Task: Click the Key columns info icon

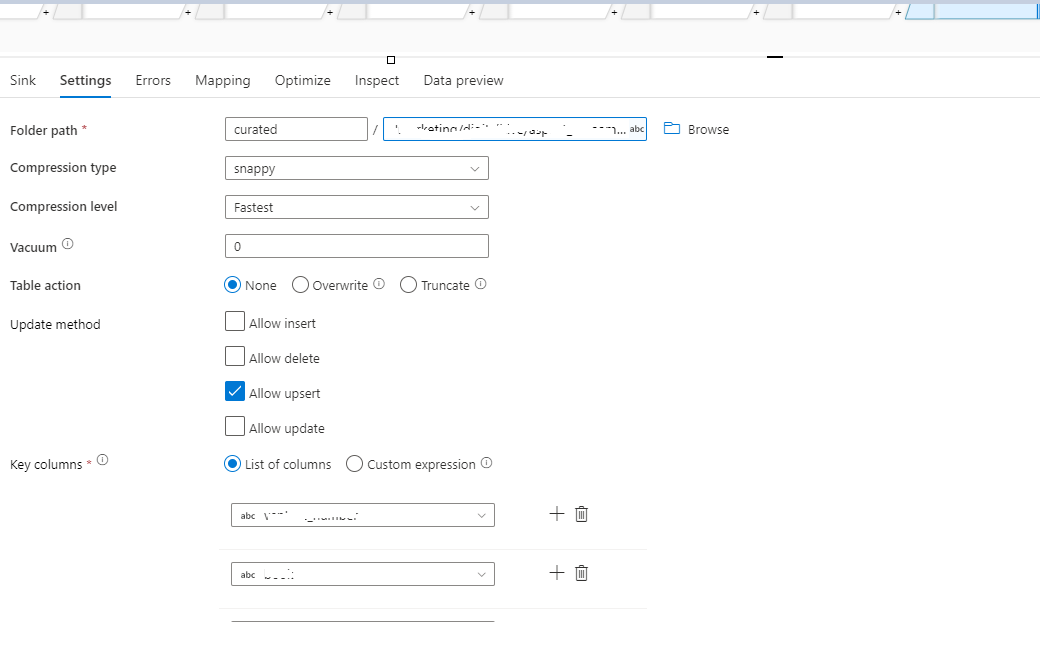Action: tap(102, 460)
